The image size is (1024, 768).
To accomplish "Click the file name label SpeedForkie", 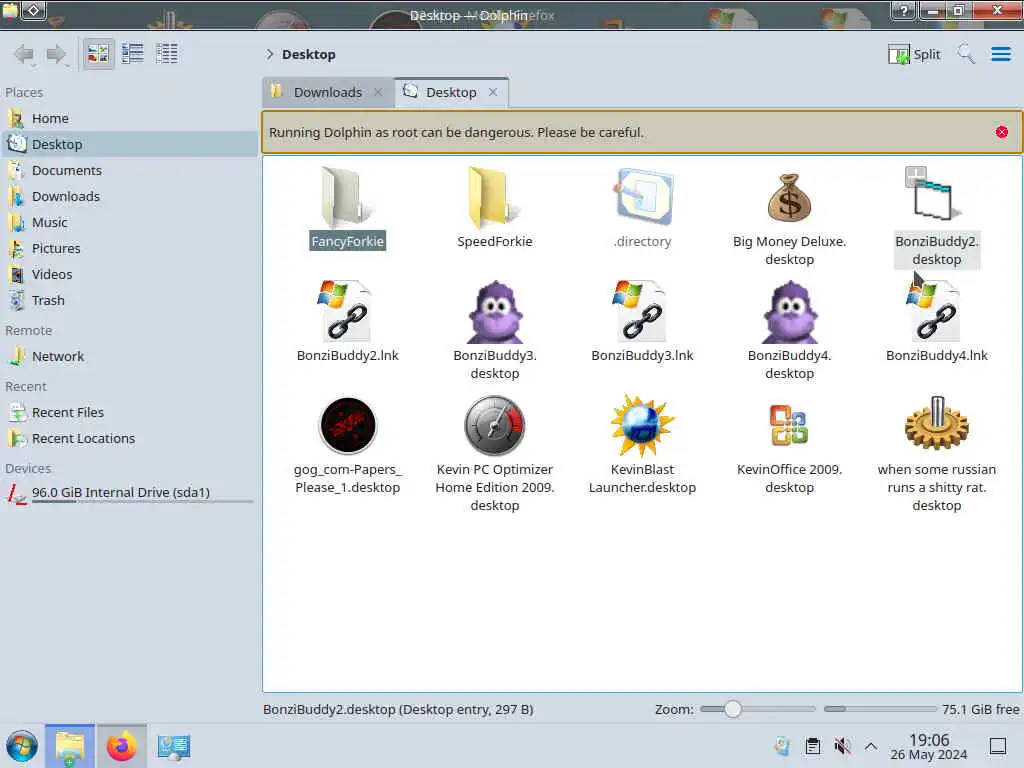I will coord(494,241).
